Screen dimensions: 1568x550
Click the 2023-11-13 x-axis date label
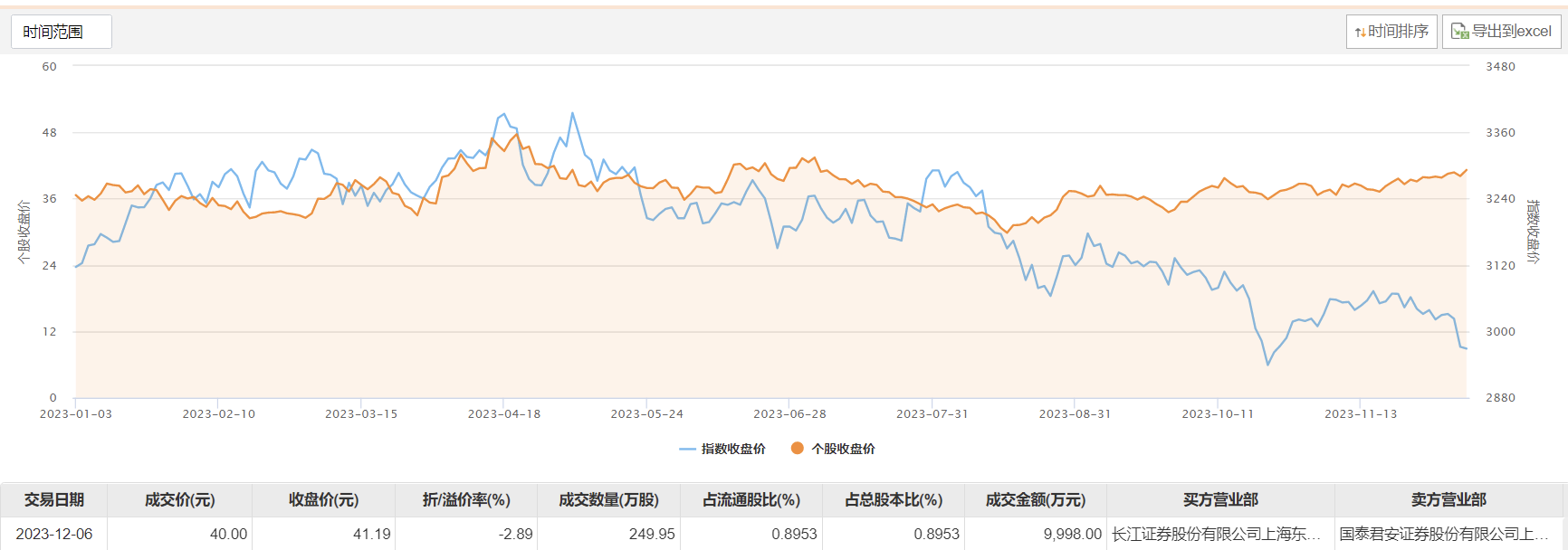(1361, 414)
